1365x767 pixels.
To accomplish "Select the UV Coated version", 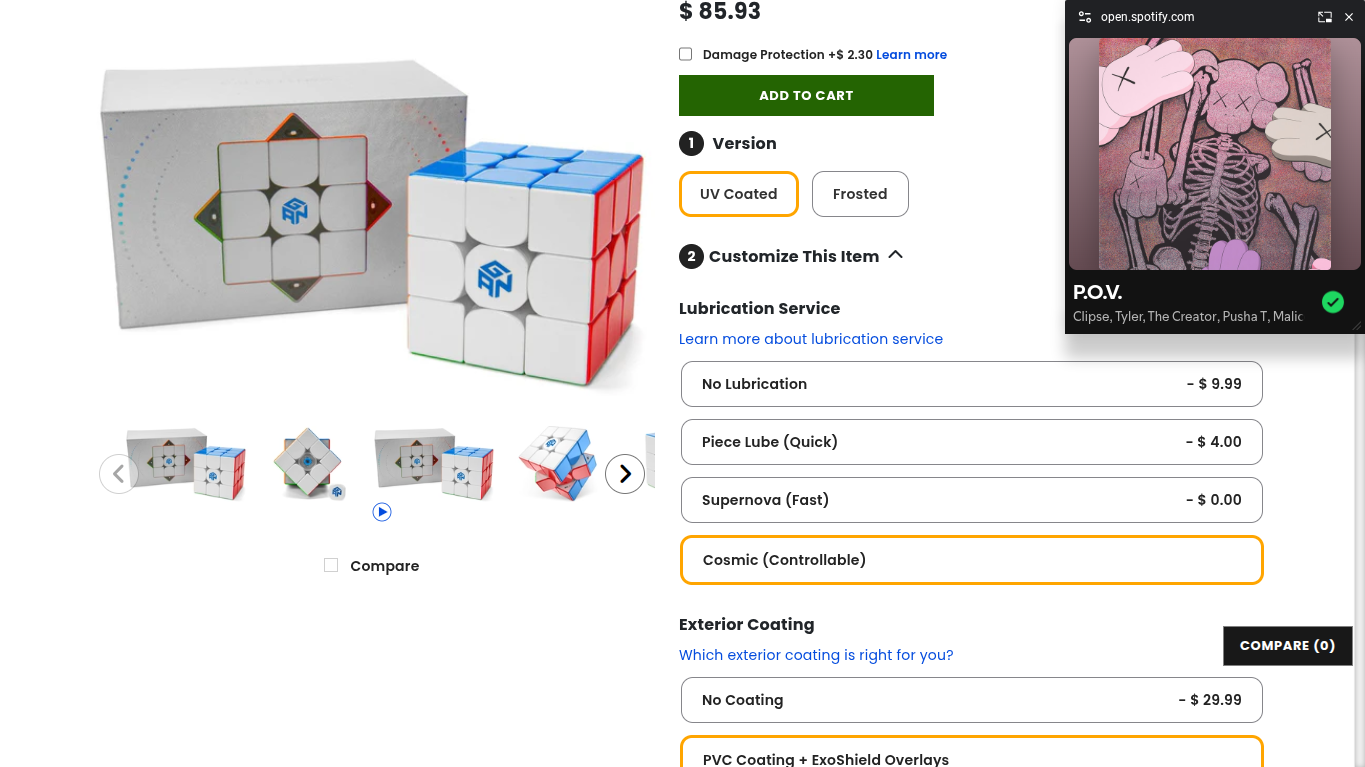I will point(739,194).
